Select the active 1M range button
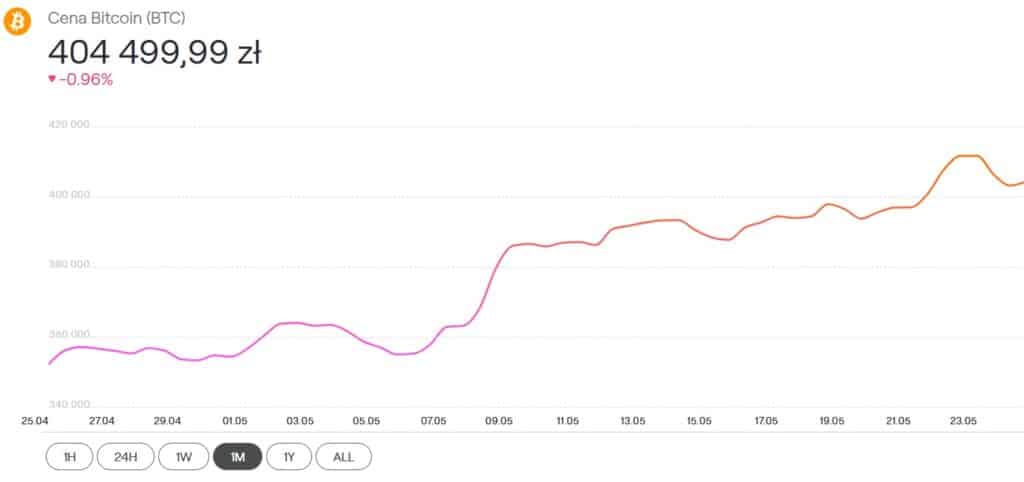The image size is (1024, 482). tap(237, 457)
